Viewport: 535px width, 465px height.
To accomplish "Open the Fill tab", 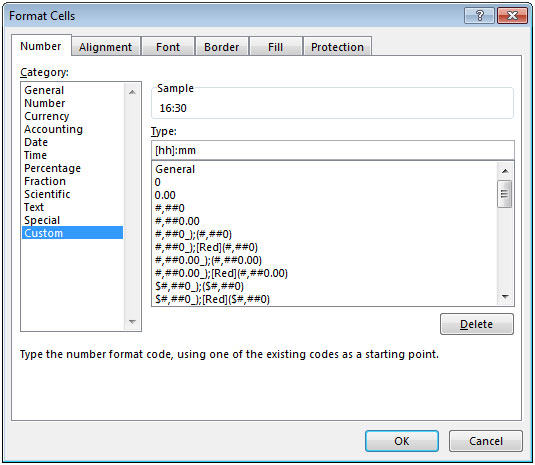I will 275,47.
